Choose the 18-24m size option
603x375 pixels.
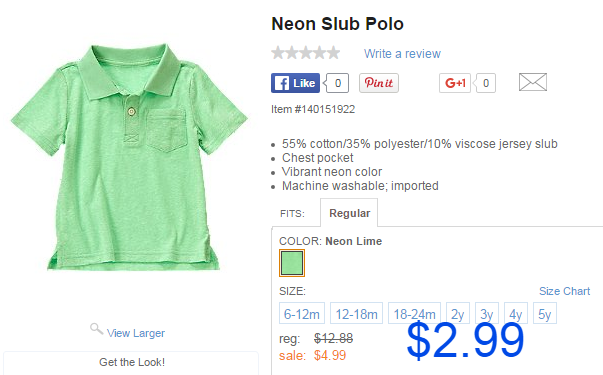point(414,313)
